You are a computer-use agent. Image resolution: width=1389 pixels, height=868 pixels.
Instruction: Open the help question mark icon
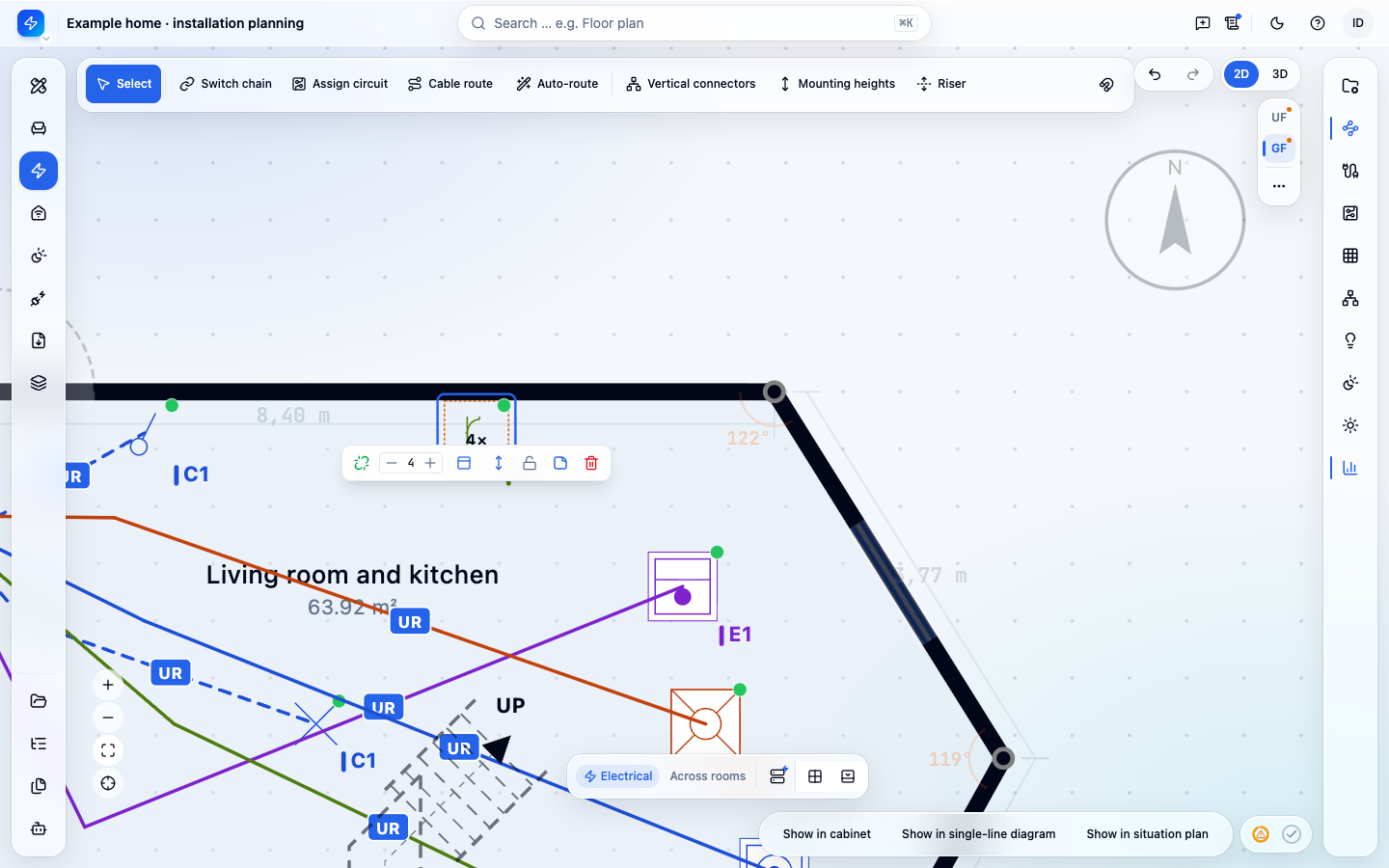[1318, 23]
